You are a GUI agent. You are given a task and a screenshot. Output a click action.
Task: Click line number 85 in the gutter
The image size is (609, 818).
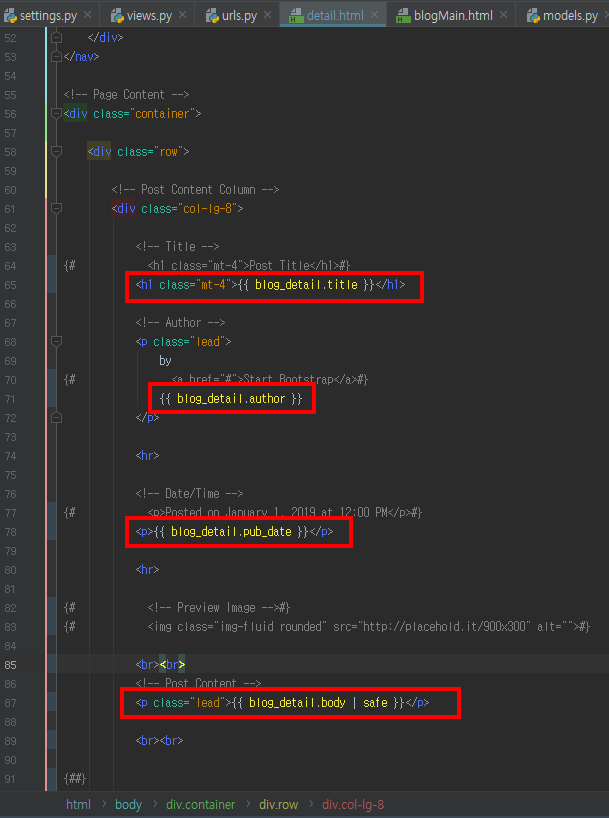tap(10, 665)
